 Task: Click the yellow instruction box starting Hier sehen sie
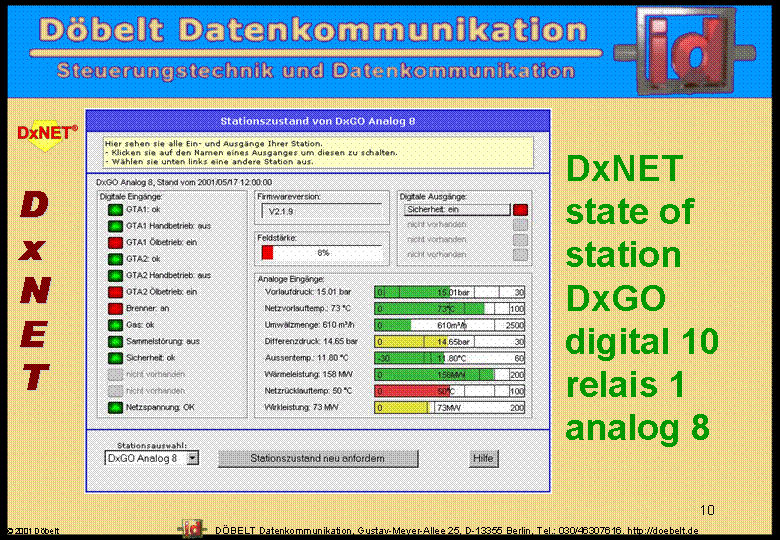tap(318, 153)
